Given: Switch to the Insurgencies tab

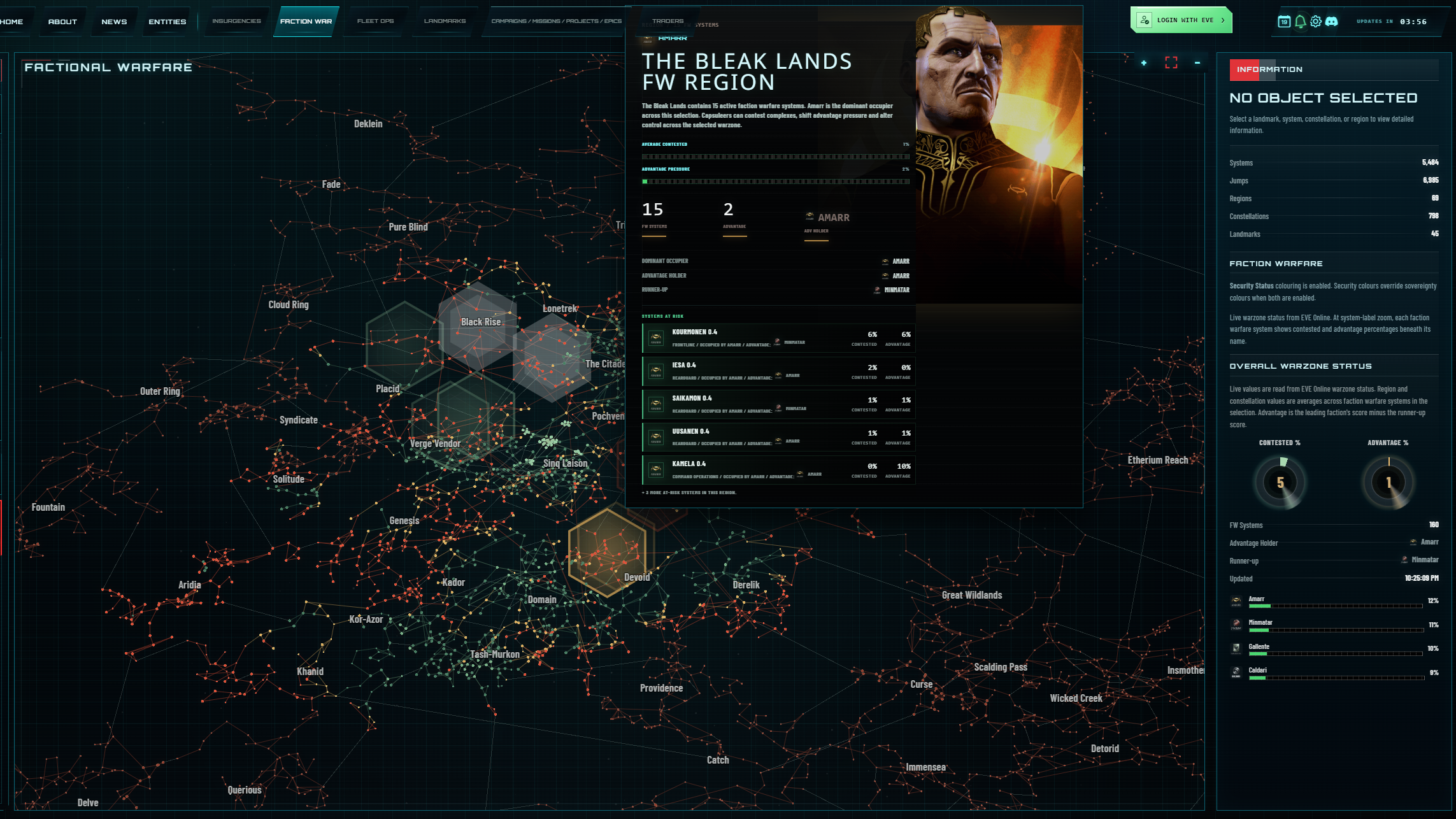Looking at the screenshot, I should (x=236, y=21).
